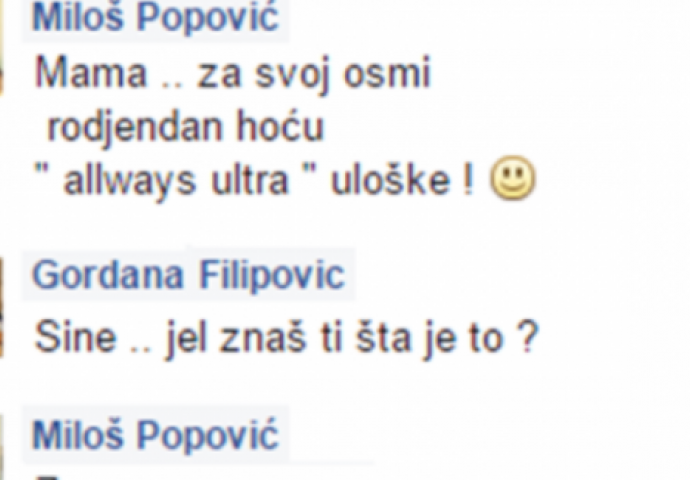Click Gordana Filipovic's avatar edge

[2, 308]
